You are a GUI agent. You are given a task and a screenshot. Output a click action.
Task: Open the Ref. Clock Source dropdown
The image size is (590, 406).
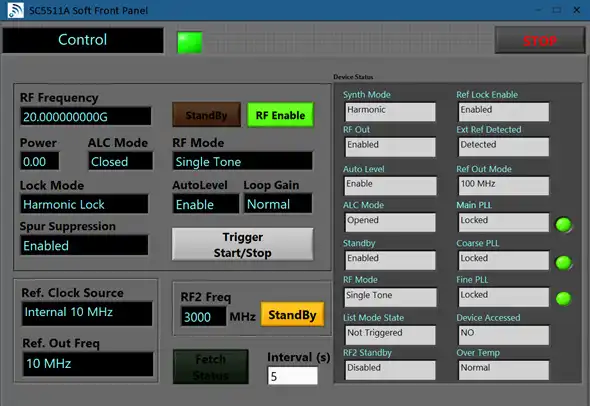[x=87, y=313]
